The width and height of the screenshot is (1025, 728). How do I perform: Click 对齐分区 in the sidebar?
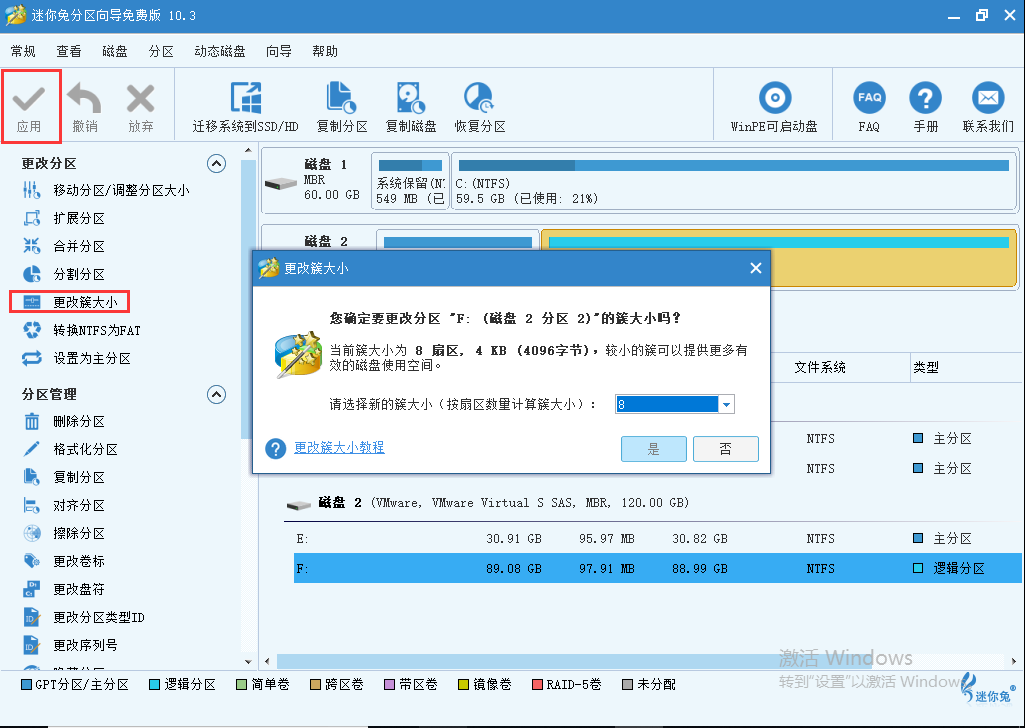point(63,505)
